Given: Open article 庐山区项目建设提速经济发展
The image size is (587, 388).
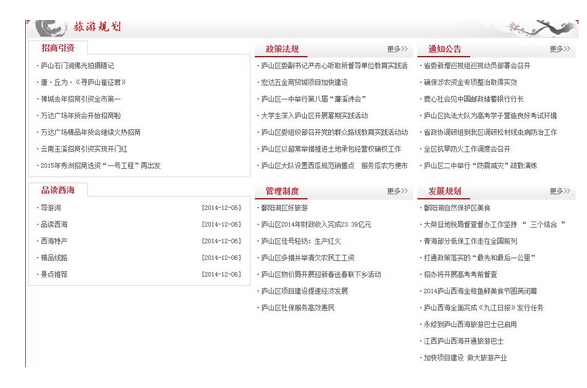Looking at the screenshot, I should [x=304, y=291].
